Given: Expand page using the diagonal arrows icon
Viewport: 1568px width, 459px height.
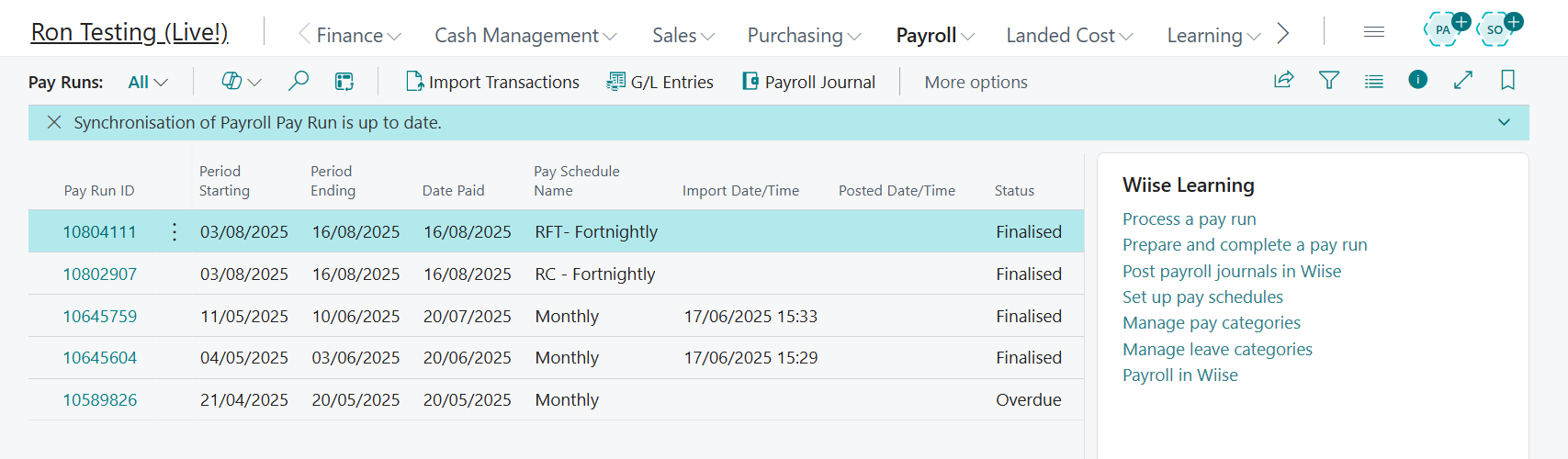Looking at the screenshot, I should tap(1462, 81).
